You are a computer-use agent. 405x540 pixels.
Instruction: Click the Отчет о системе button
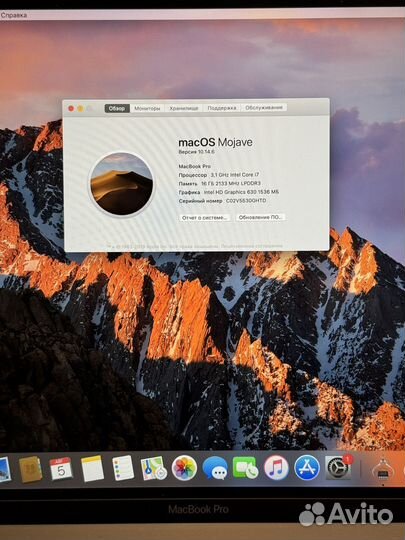205,218
